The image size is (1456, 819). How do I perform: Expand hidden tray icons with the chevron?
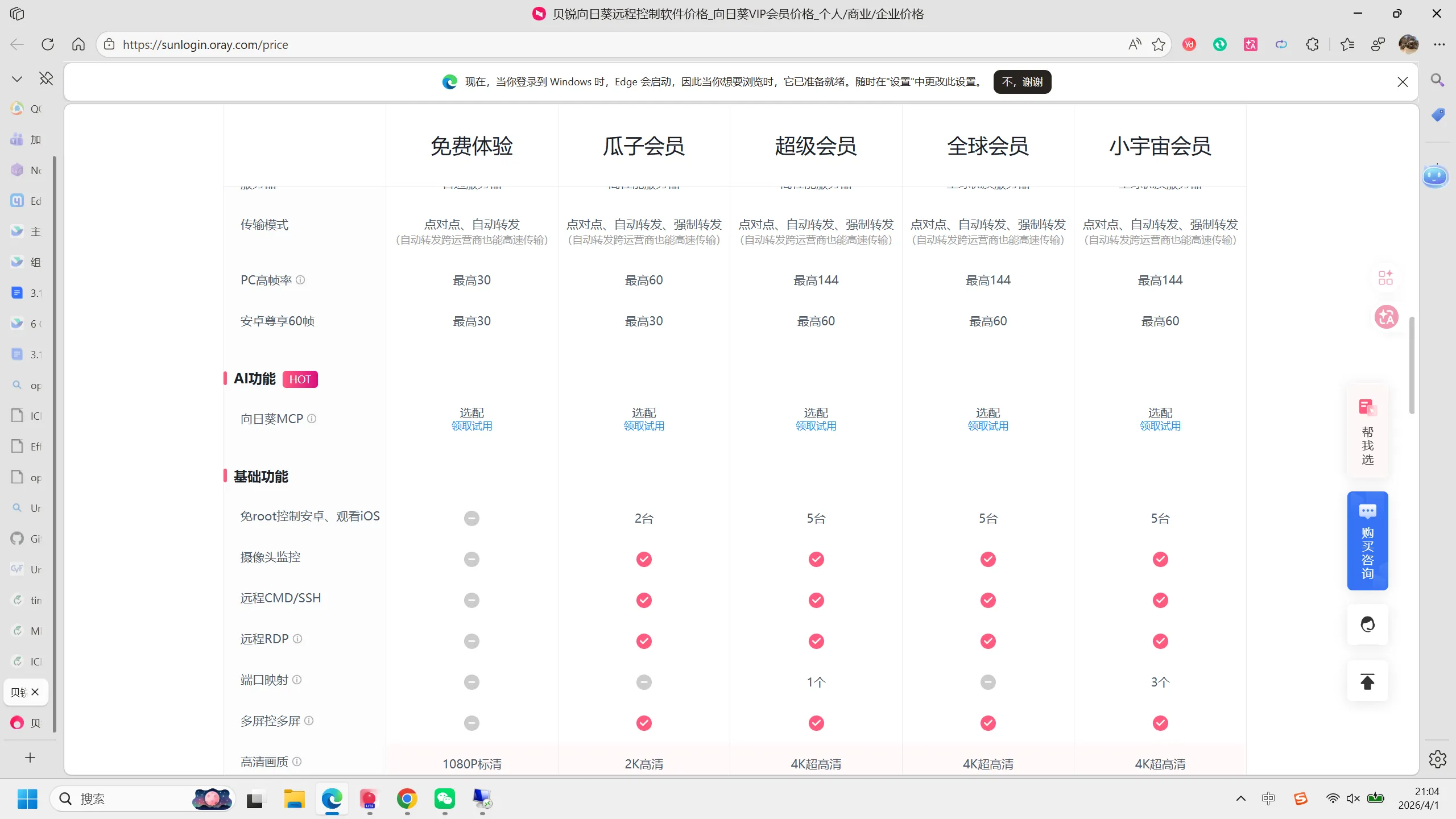point(1240,799)
